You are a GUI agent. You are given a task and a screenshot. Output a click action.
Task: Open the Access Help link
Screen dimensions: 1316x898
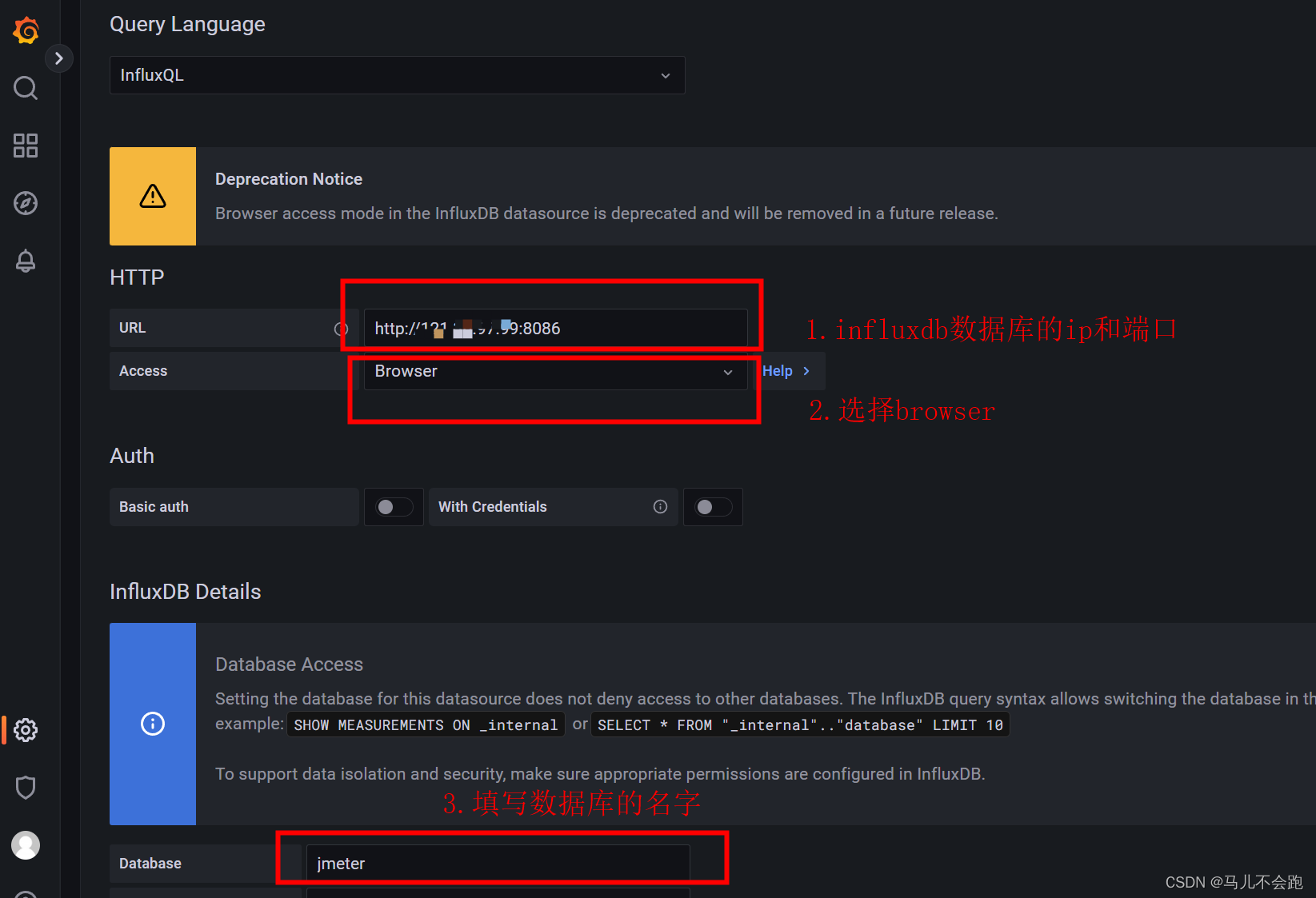click(786, 371)
